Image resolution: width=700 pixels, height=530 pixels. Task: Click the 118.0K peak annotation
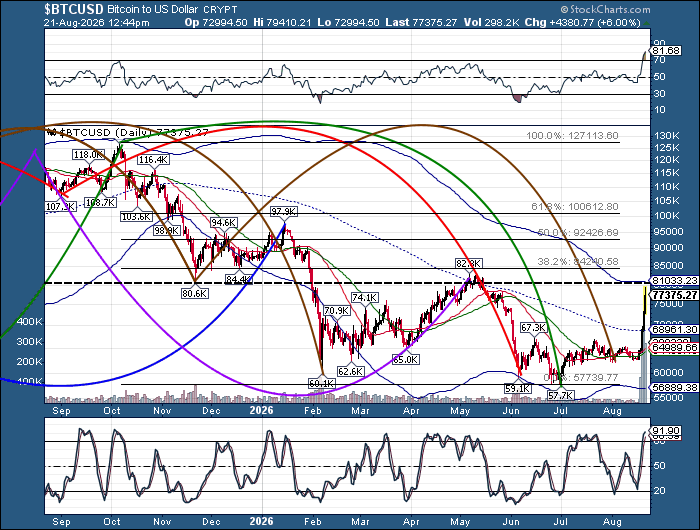pyautogui.click(x=88, y=154)
